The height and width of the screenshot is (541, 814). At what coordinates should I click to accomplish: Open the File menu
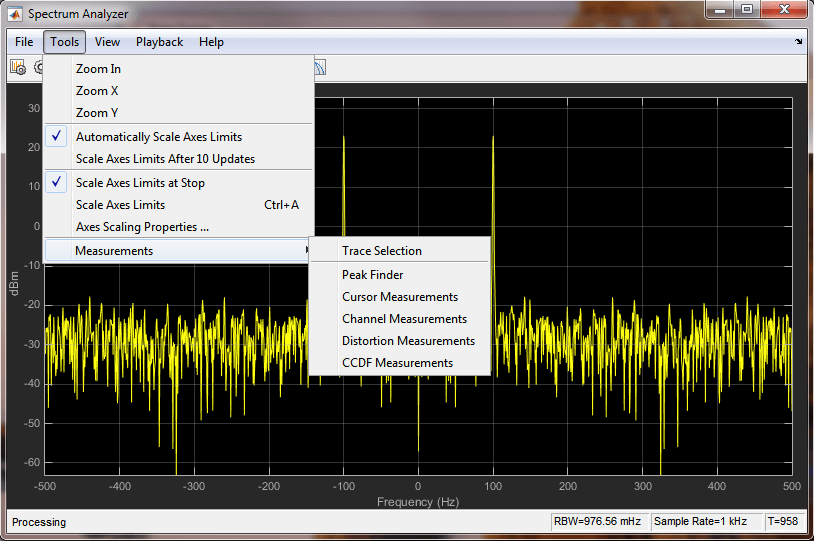coord(24,42)
